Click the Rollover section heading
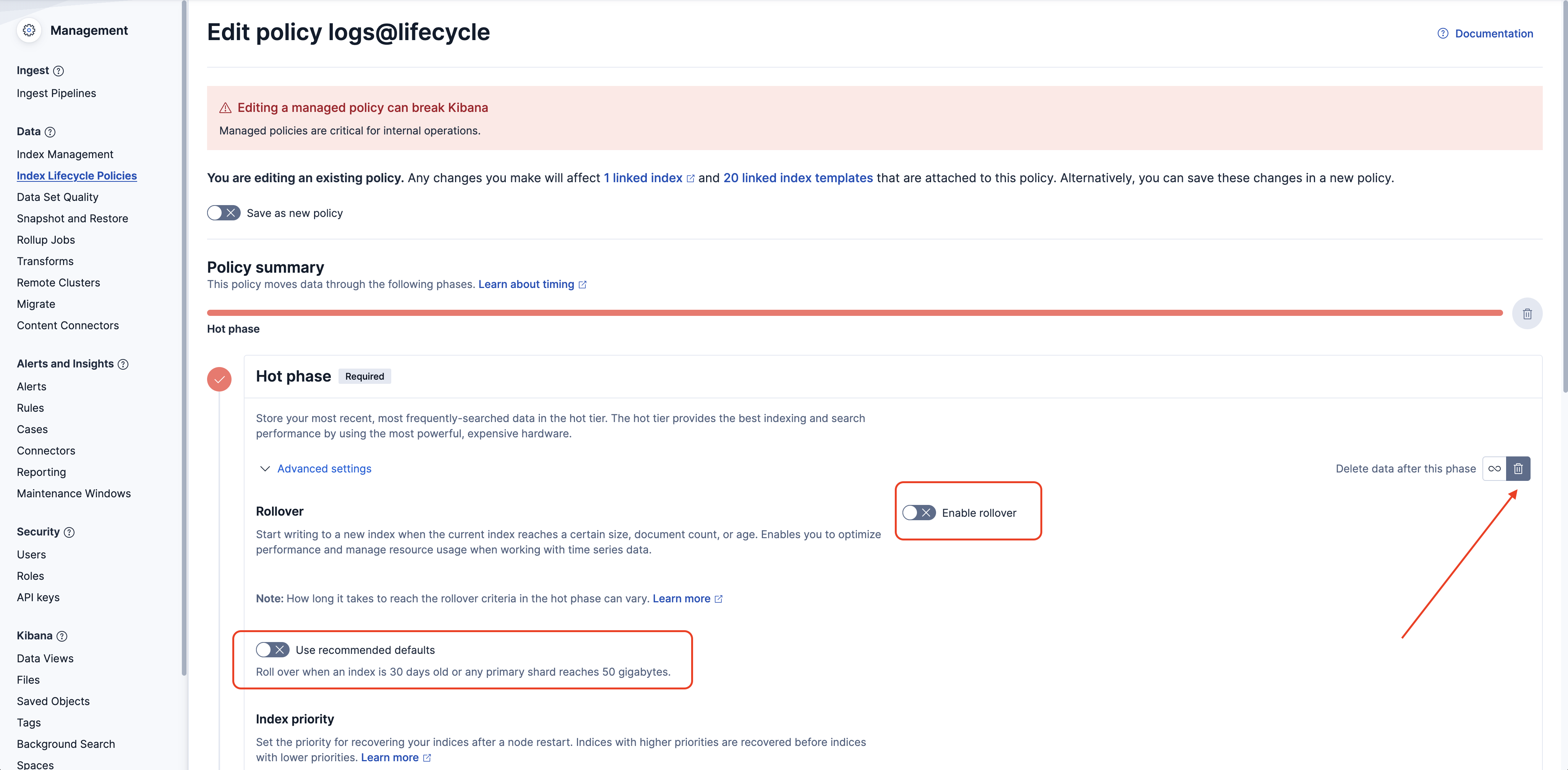The image size is (1568, 770). click(279, 511)
